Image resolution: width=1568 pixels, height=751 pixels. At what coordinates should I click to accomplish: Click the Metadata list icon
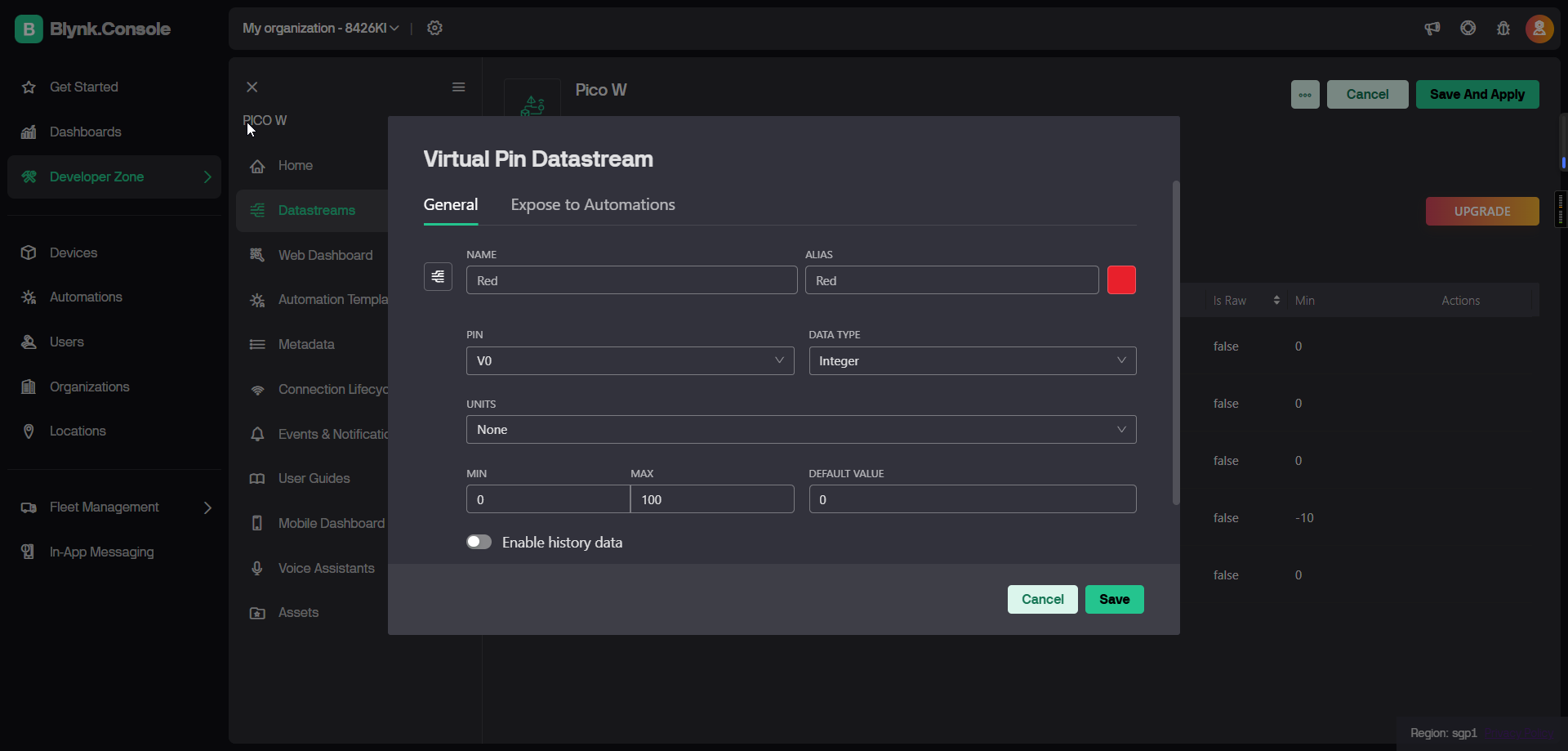tap(257, 345)
